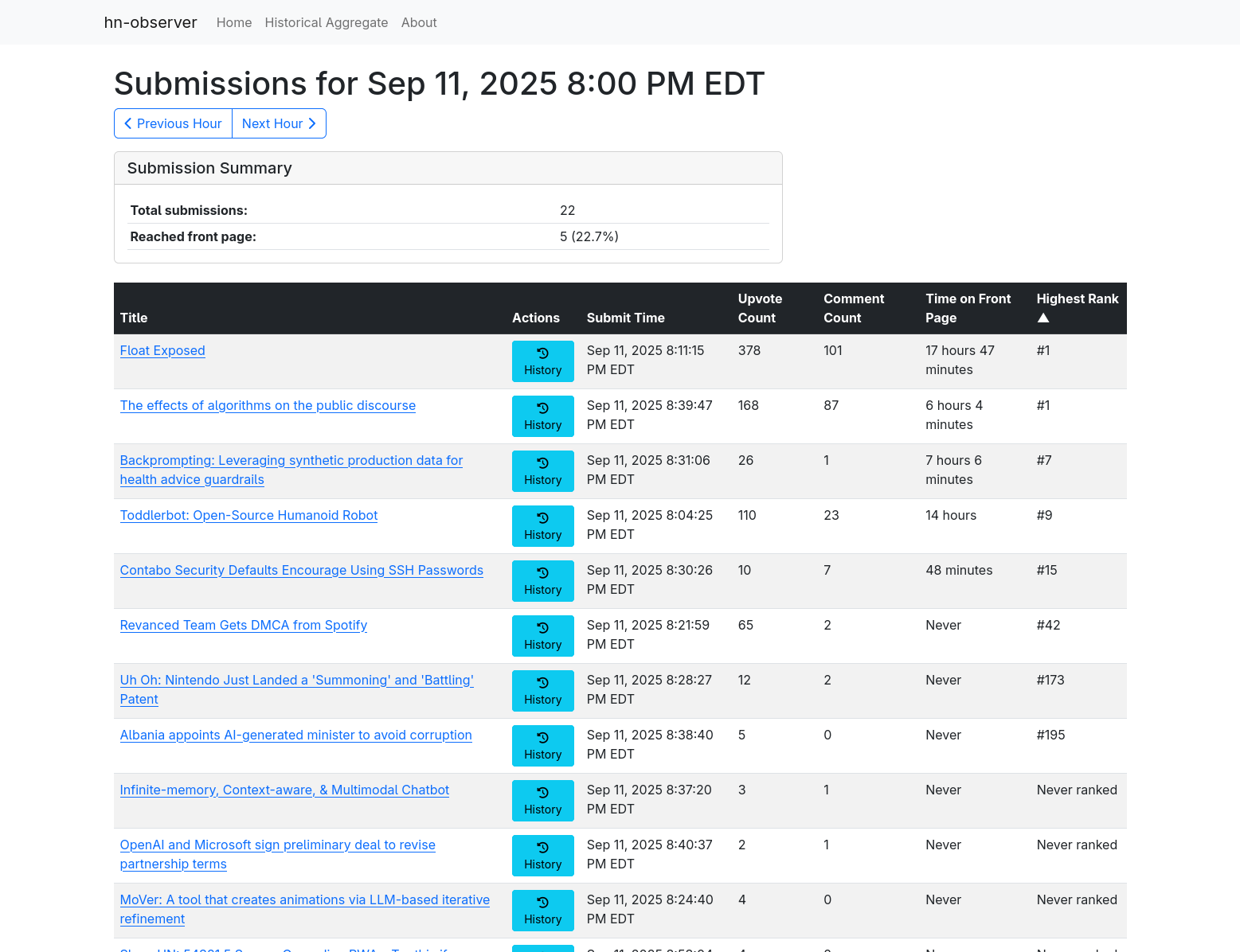Show History for Toddlerbot humanoid robot

[x=542, y=526]
